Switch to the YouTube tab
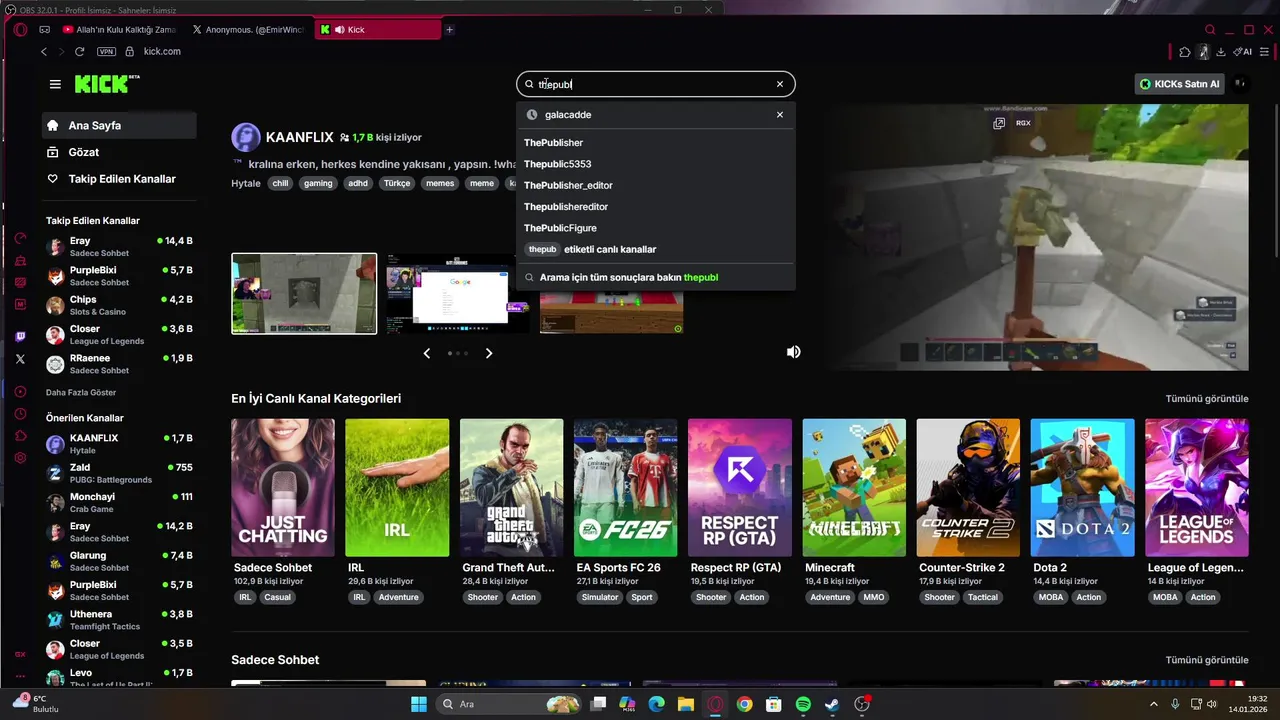The image size is (1280, 720). [120, 30]
